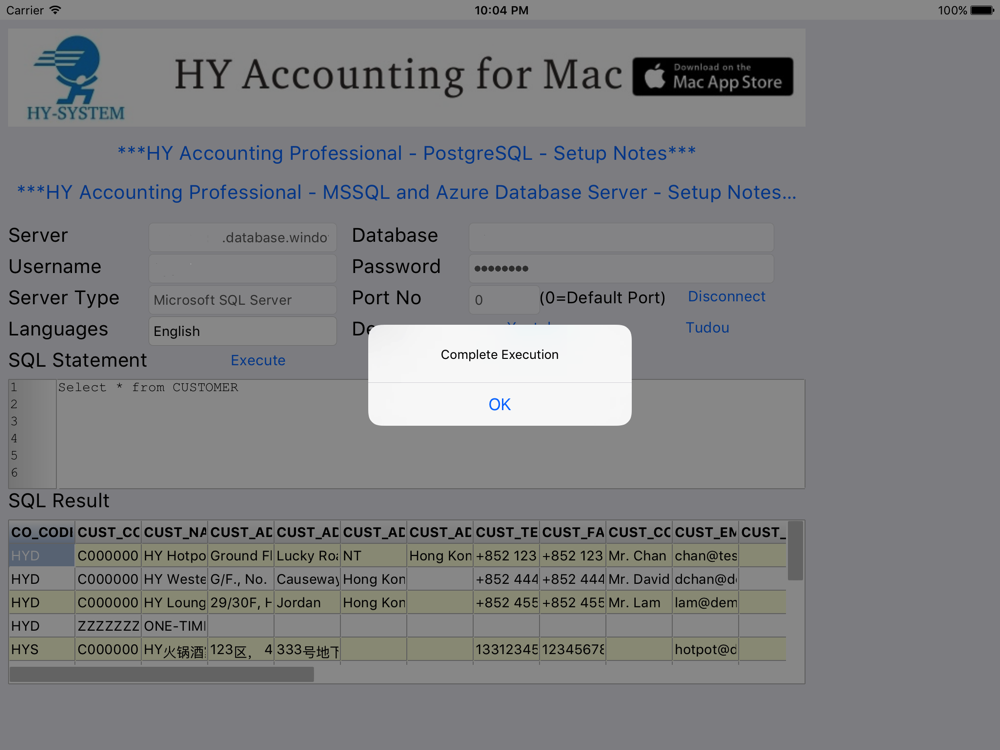Open the Download on the Mac App Store badge
The image size is (1000, 750).
click(712, 77)
